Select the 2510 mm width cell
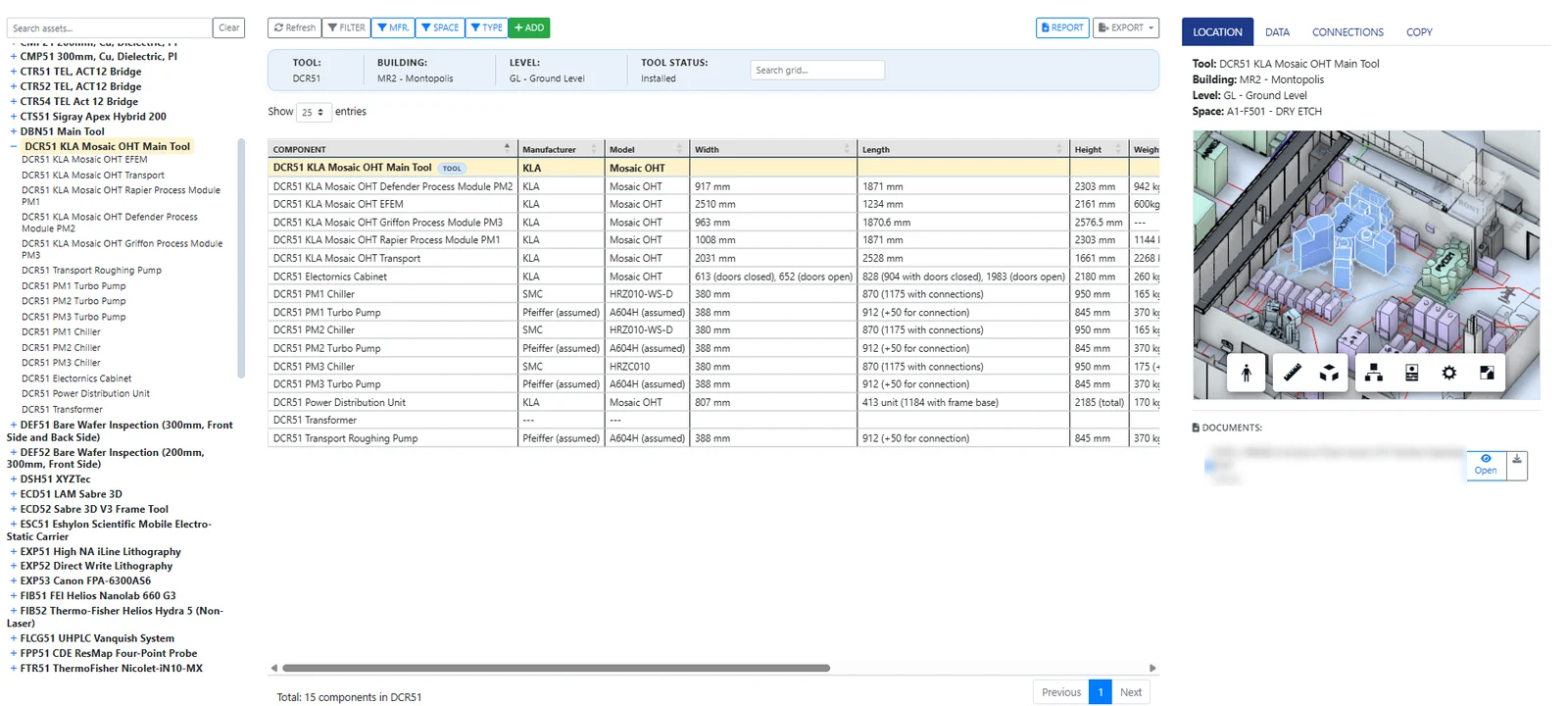Screen dimensions: 1568x706 (773, 204)
